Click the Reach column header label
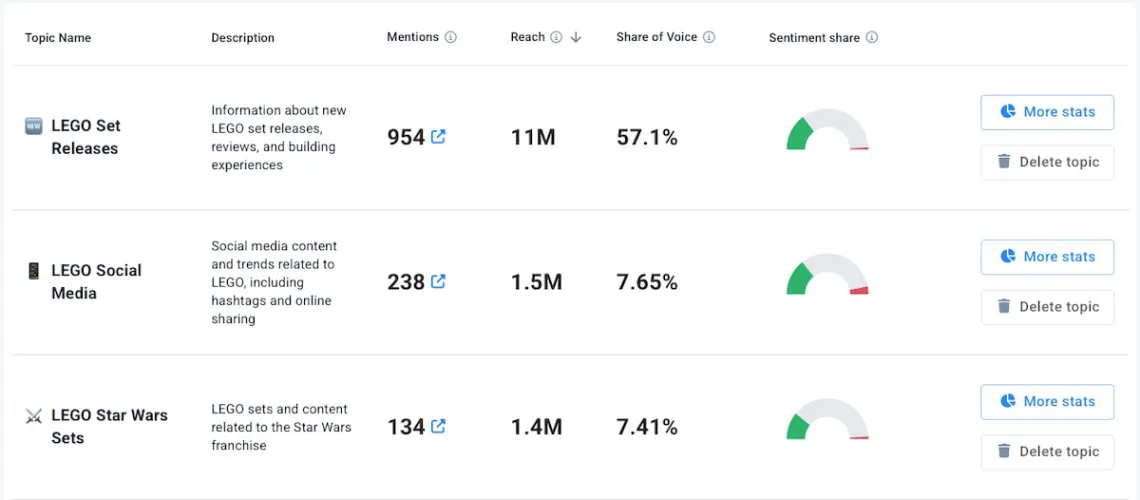Screen dimensions: 1140x500 (x=528, y=37)
